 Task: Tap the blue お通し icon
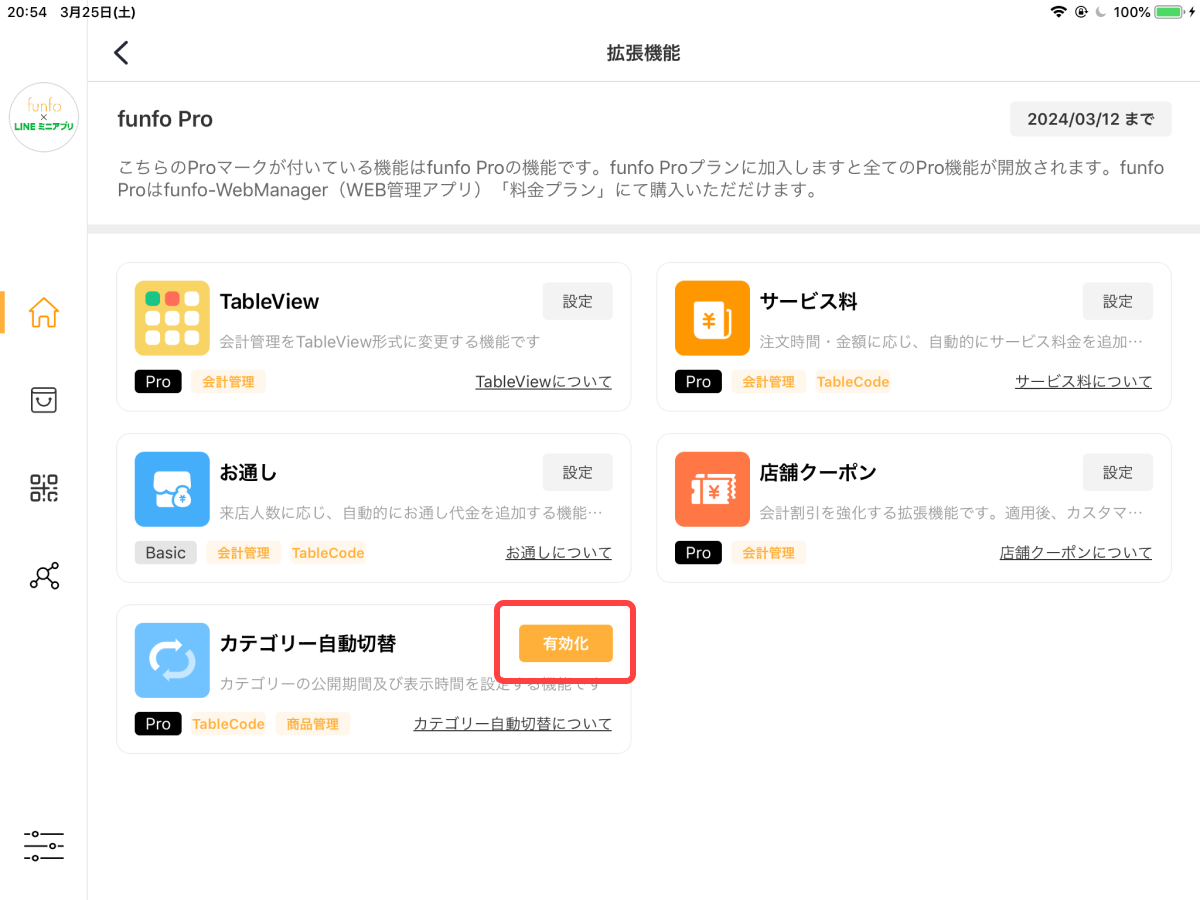[172, 489]
